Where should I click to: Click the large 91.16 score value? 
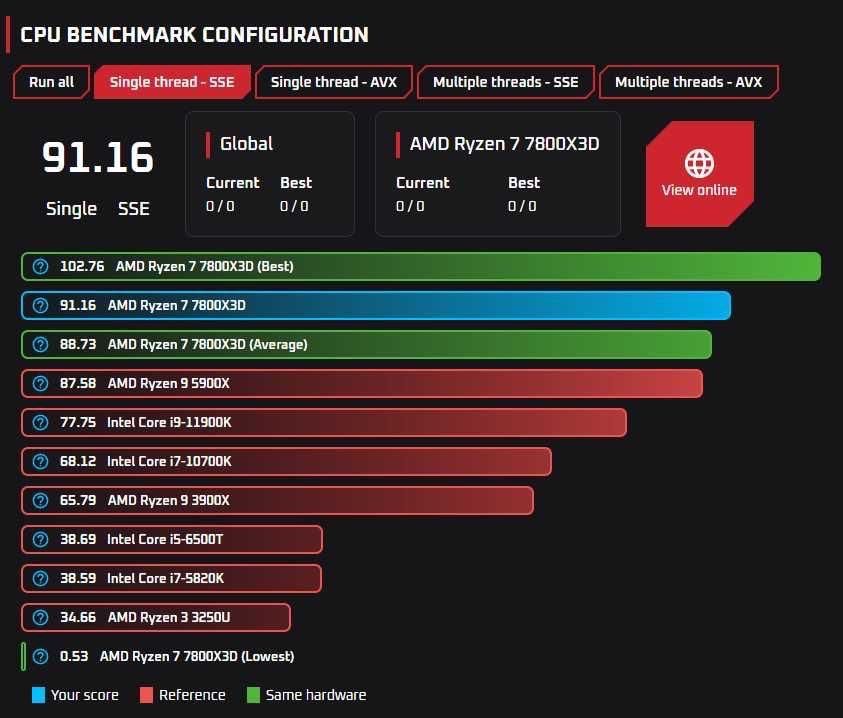[98, 157]
